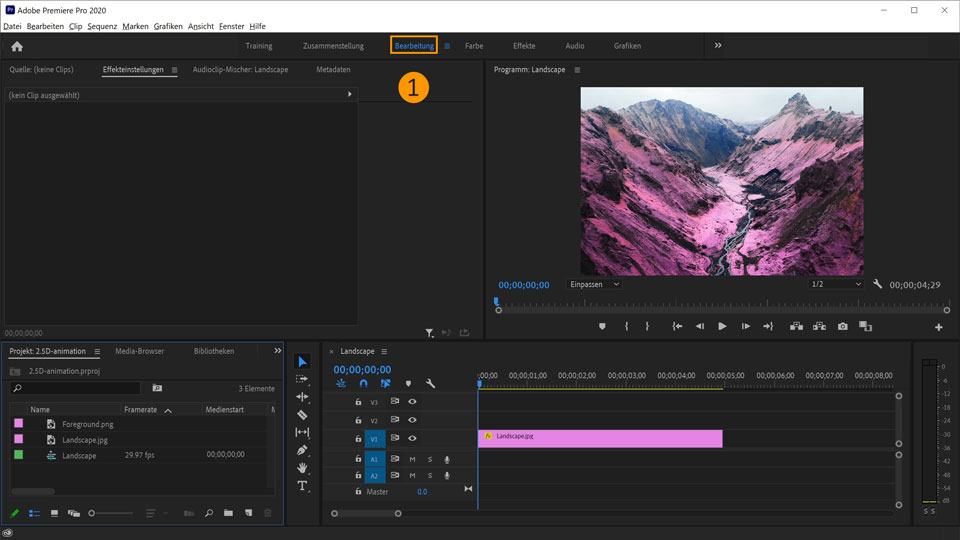Image resolution: width=960 pixels, height=540 pixels.
Task: Select the Razor tool in toolbar
Action: (302, 415)
